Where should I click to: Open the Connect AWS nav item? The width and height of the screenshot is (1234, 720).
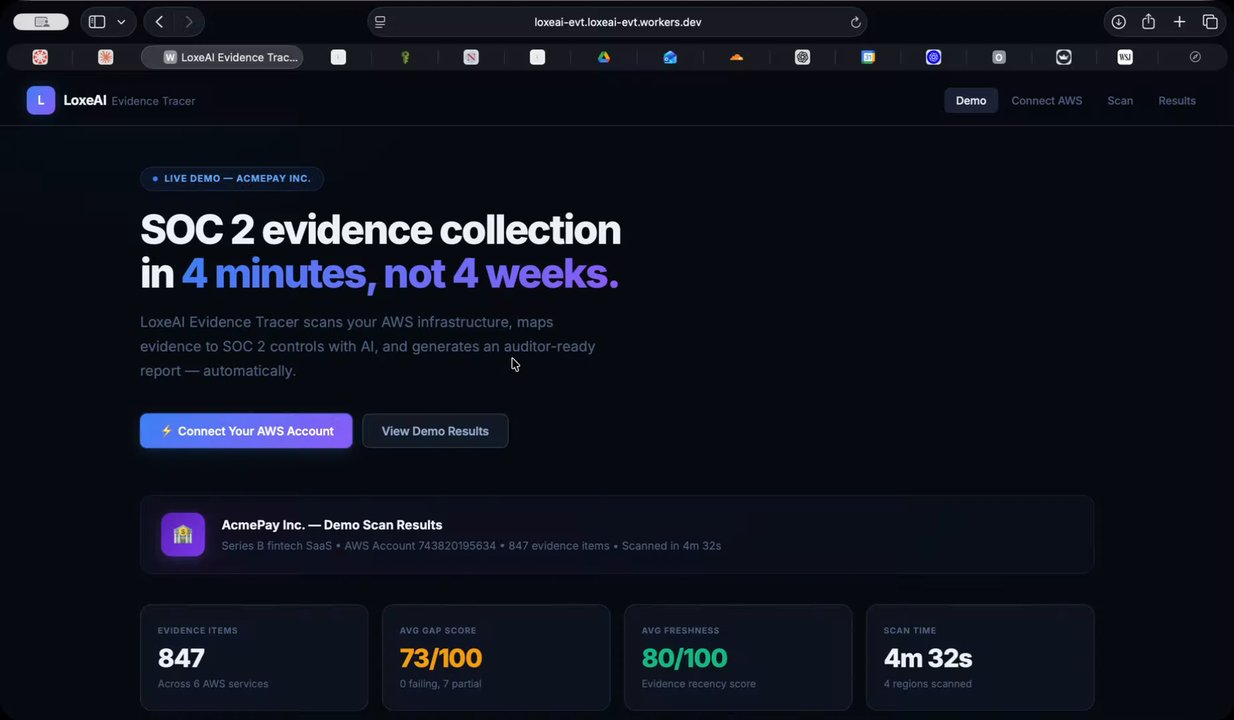[x=1047, y=100]
